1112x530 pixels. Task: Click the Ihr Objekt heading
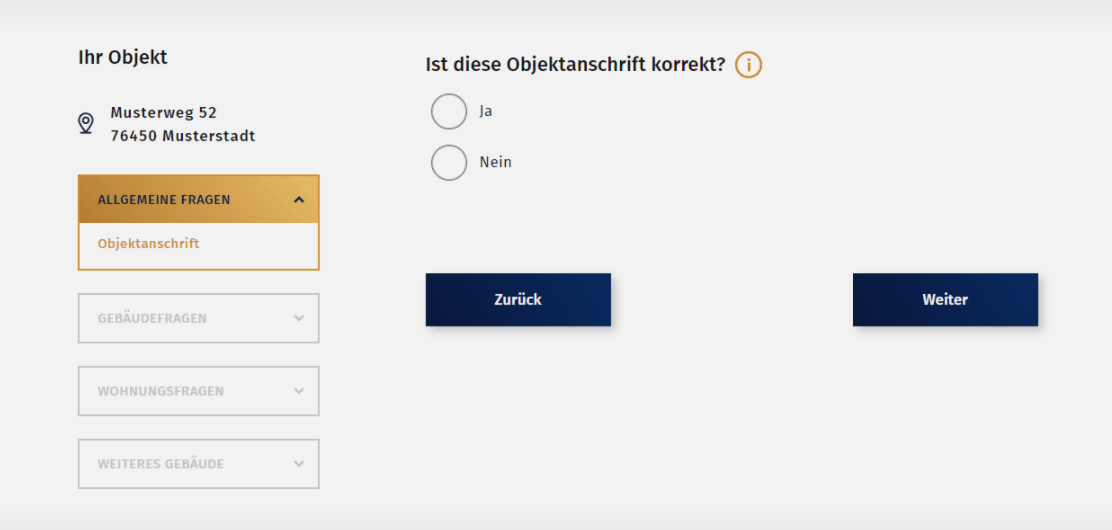coord(123,57)
